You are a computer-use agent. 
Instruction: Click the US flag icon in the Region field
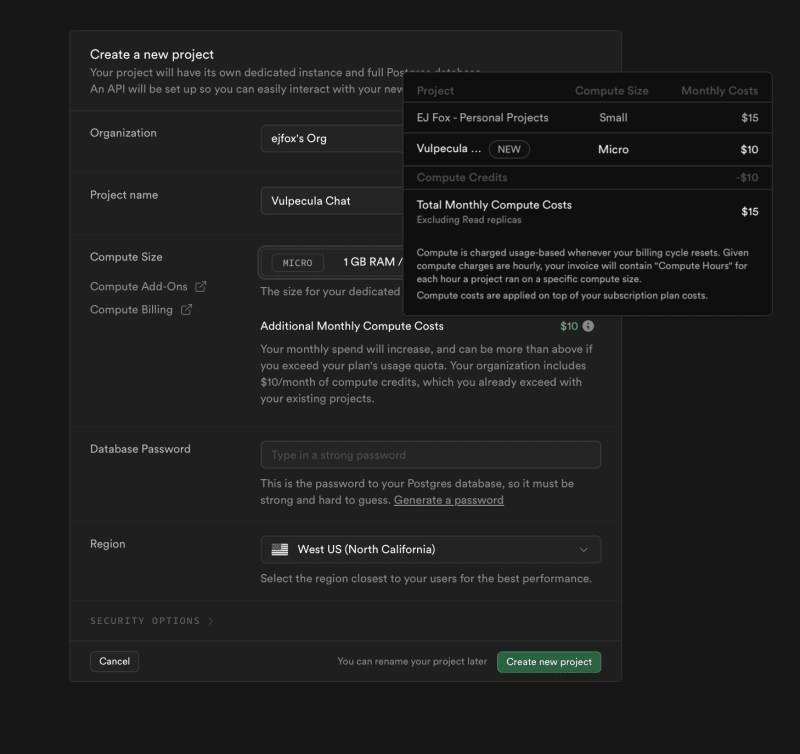280,549
